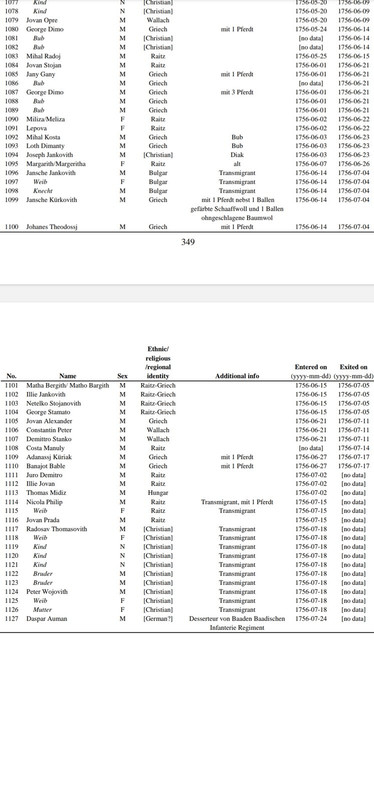The height and width of the screenshot is (800, 374).
Task: Select the name 'Mihal Radoj'
Action: click(x=43, y=56)
